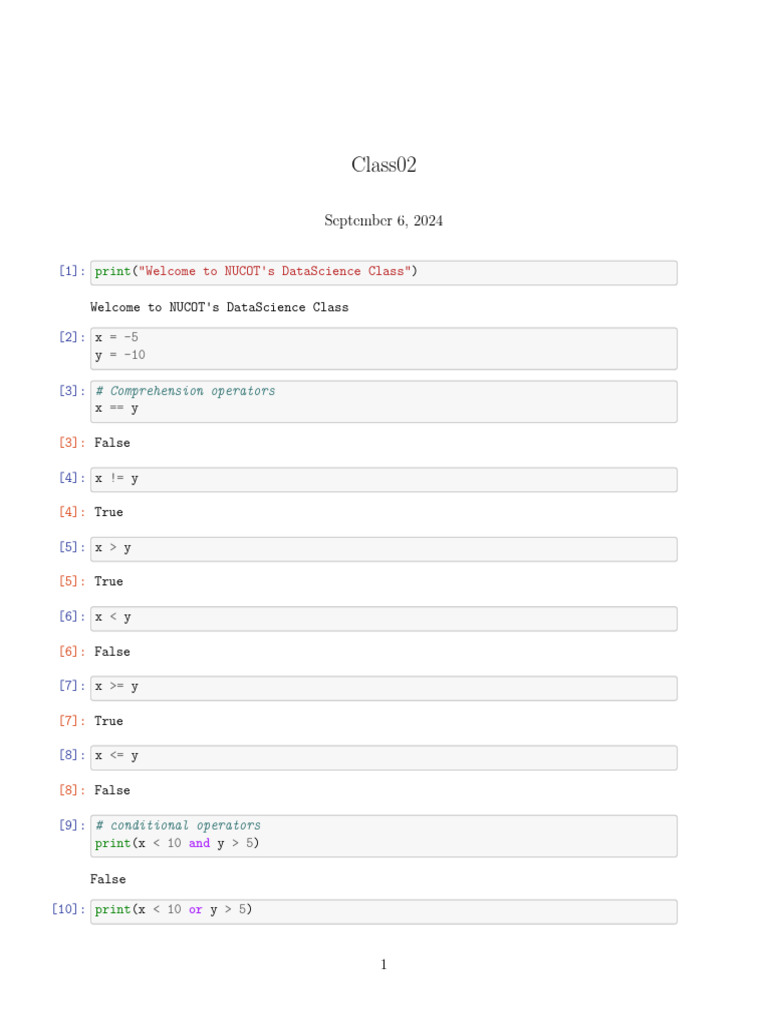Viewport: 768px width, 1024px height.
Task: Select the x > y code cell
Action: (x=383, y=548)
